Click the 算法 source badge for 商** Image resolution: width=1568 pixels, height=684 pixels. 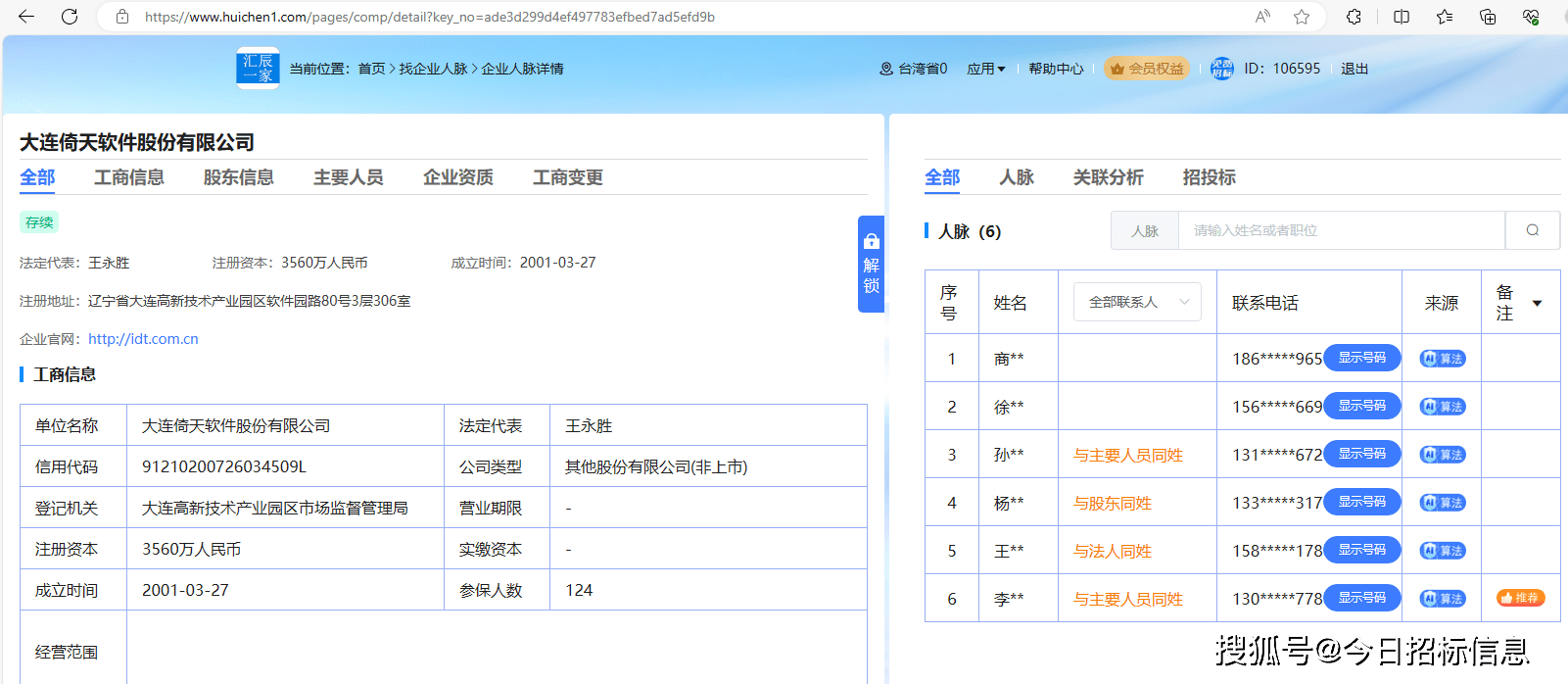(x=1443, y=359)
